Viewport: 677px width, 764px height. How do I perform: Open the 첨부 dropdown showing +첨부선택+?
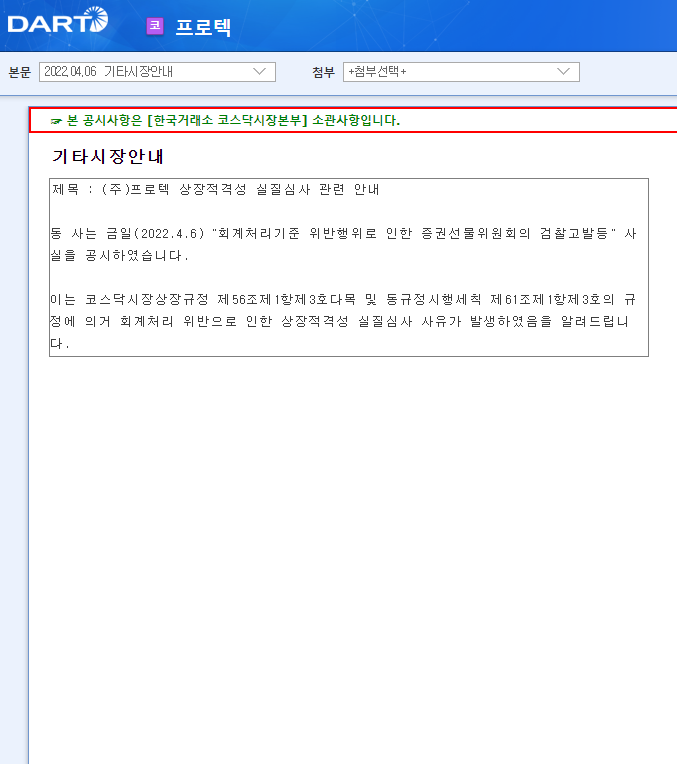click(461, 72)
